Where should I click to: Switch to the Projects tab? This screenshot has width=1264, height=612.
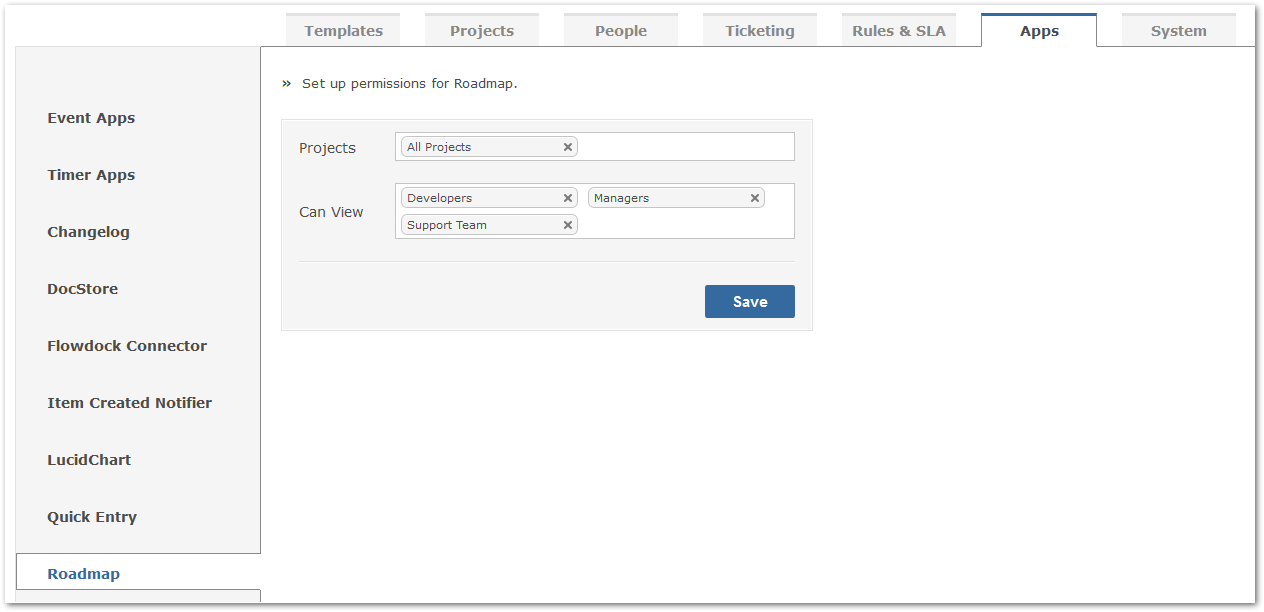482,30
